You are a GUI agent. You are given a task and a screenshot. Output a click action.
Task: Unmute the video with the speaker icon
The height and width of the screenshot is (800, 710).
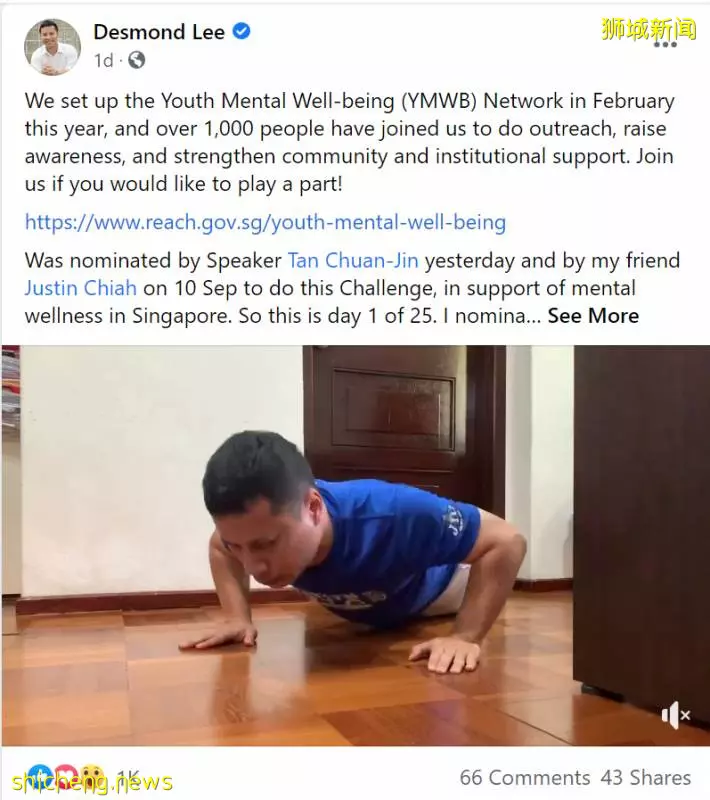click(676, 715)
